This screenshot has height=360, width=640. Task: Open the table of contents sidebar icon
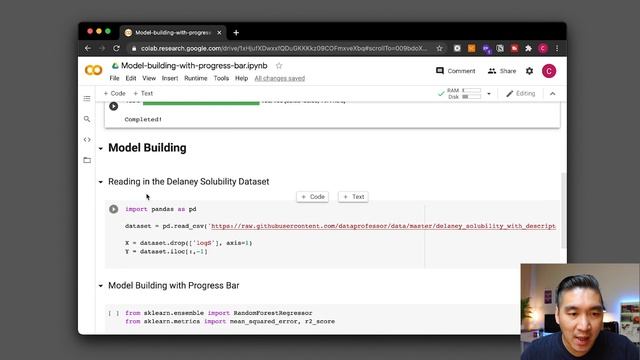(87, 98)
